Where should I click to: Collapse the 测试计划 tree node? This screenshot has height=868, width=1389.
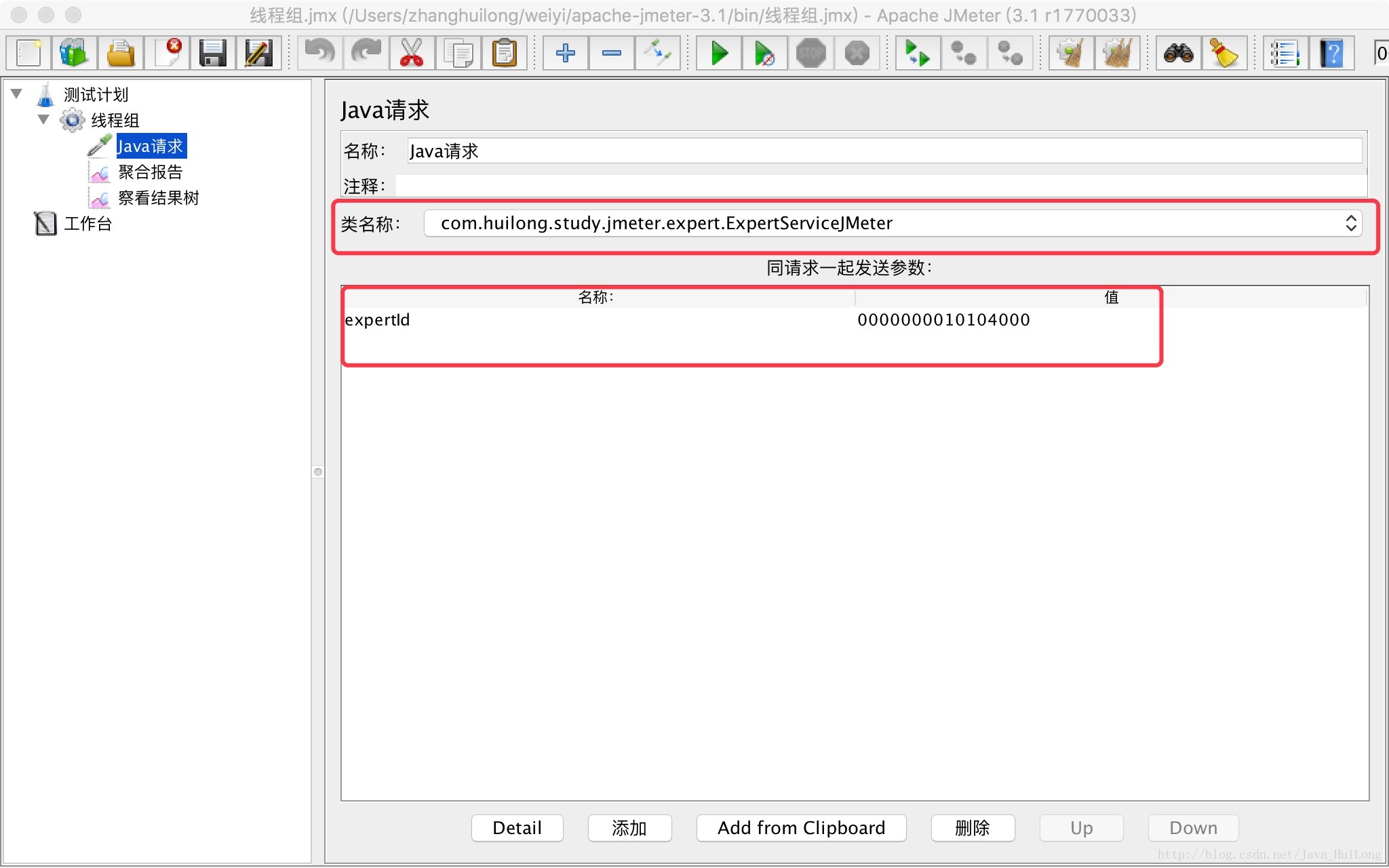[17, 94]
